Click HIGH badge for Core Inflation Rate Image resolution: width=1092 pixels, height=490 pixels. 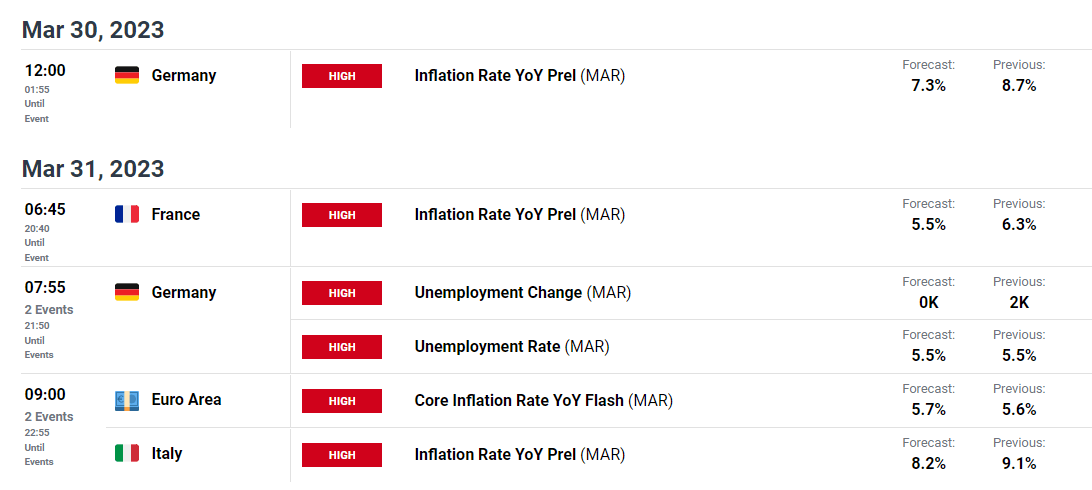342,401
